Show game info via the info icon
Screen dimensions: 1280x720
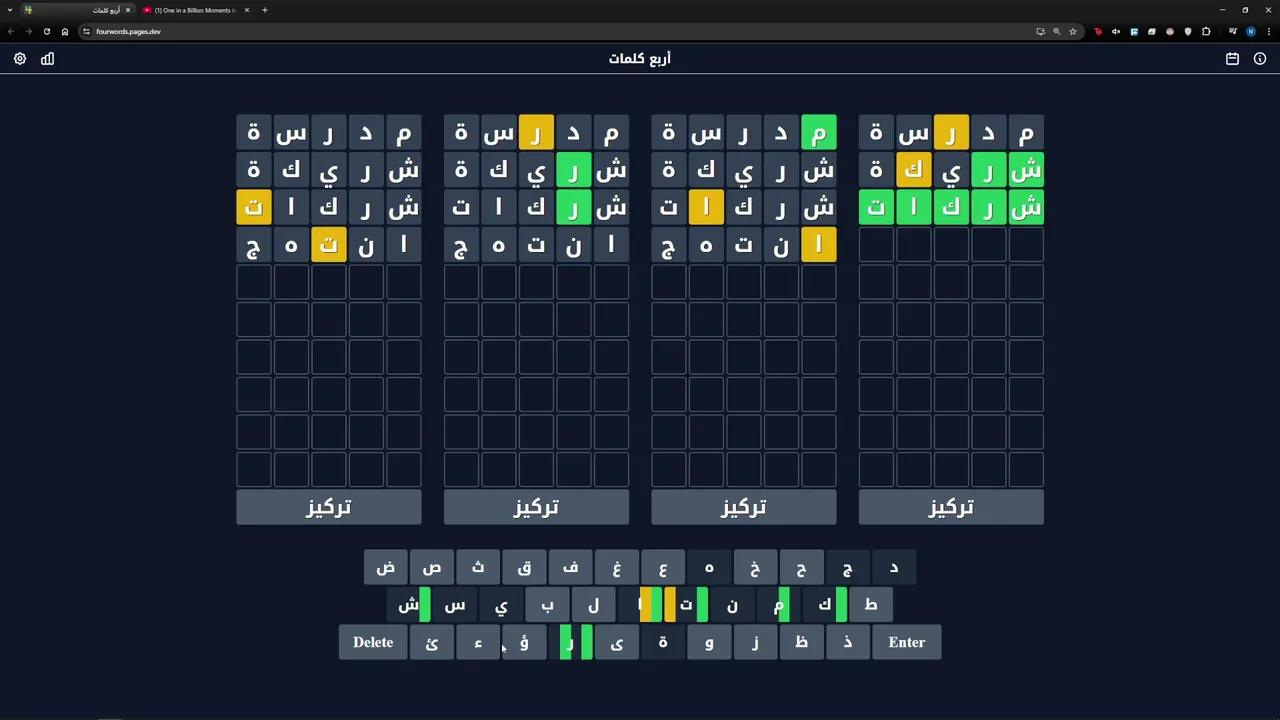(x=1260, y=59)
